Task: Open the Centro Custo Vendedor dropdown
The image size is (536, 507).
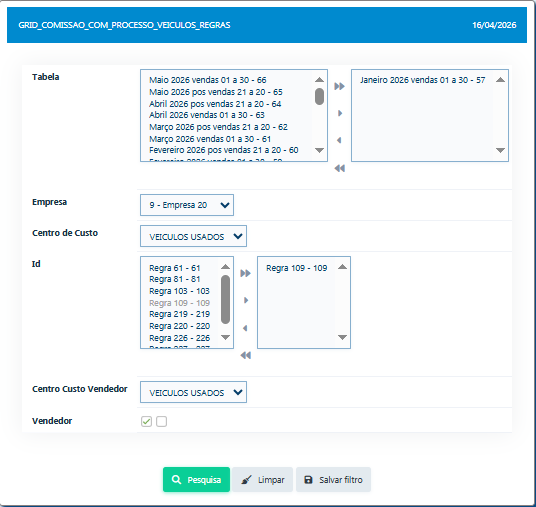Action: (x=193, y=392)
